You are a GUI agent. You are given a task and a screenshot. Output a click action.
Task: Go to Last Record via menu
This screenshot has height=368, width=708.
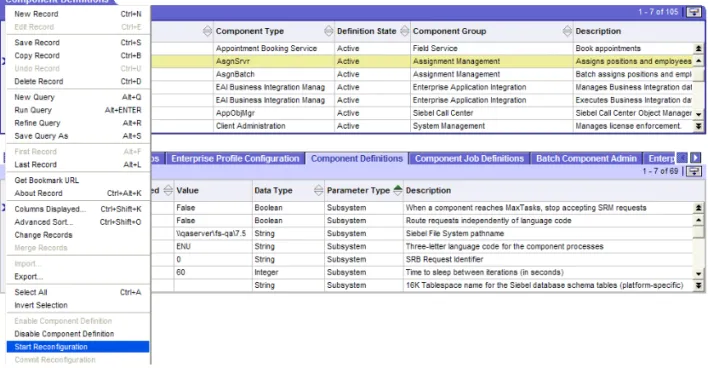(x=78, y=165)
